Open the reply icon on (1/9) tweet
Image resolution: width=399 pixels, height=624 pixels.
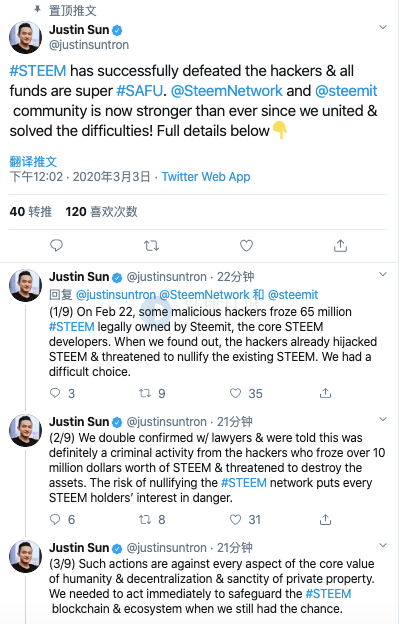[x=55, y=393]
